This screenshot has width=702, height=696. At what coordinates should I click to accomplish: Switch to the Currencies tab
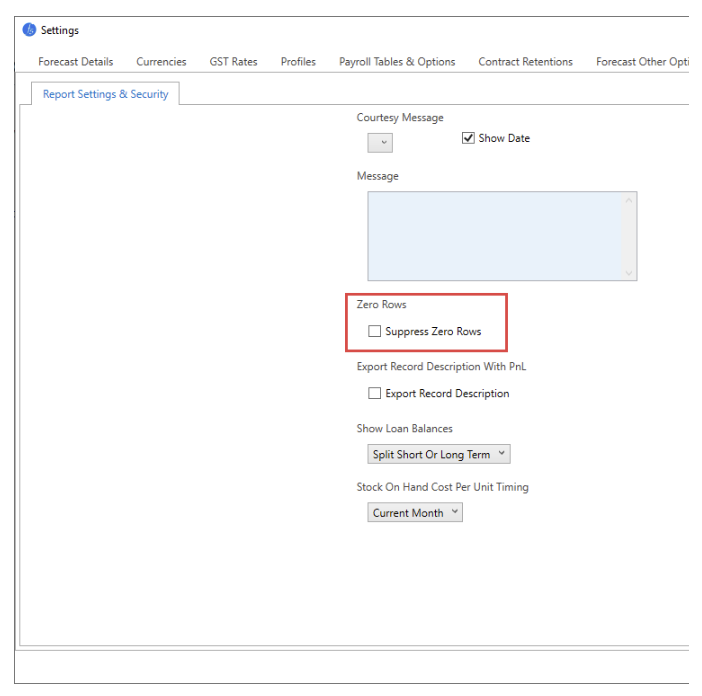161,62
